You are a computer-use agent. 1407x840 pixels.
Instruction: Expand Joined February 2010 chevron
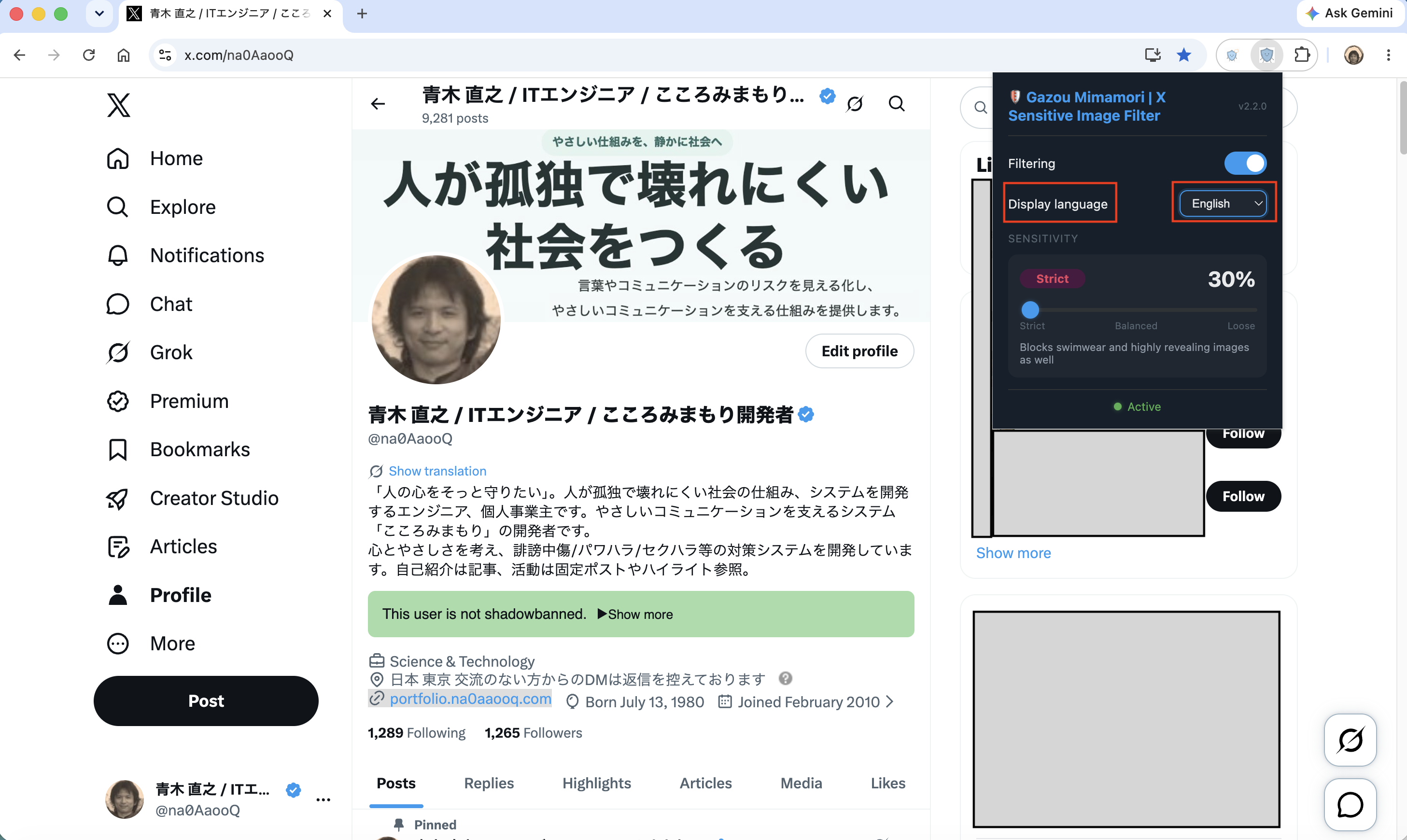890,702
